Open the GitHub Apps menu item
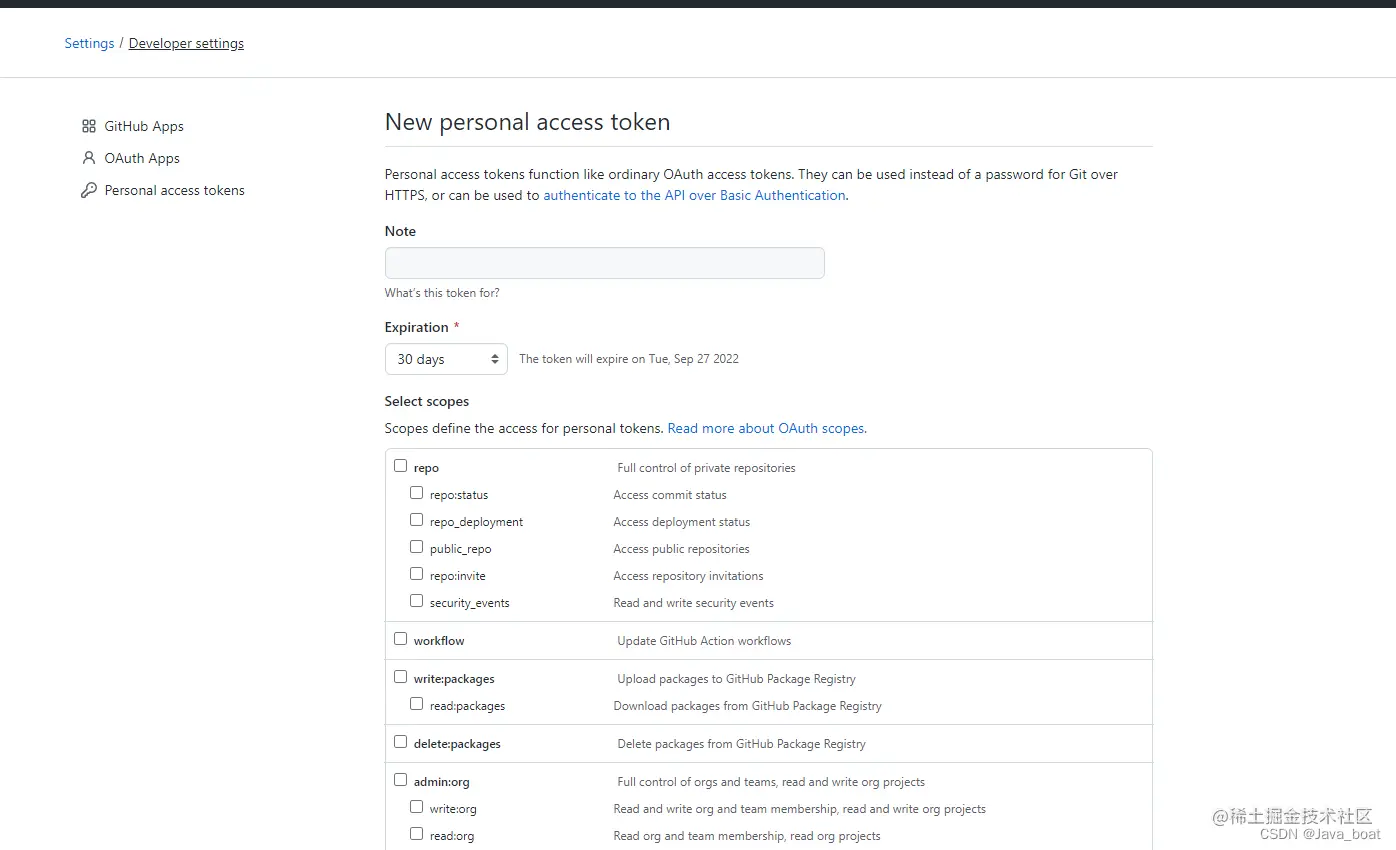The height and width of the screenshot is (850, 1396). (x=144, y=126)
